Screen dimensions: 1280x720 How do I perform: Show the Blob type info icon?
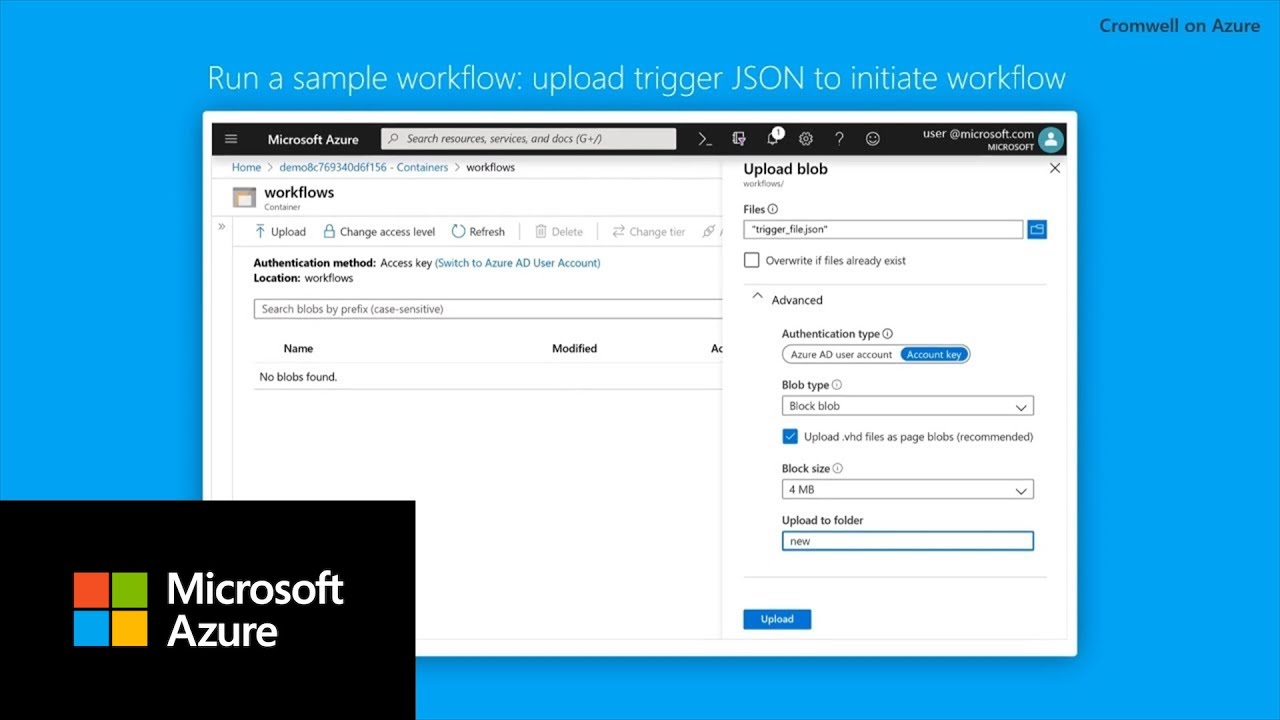pos(837,385)
